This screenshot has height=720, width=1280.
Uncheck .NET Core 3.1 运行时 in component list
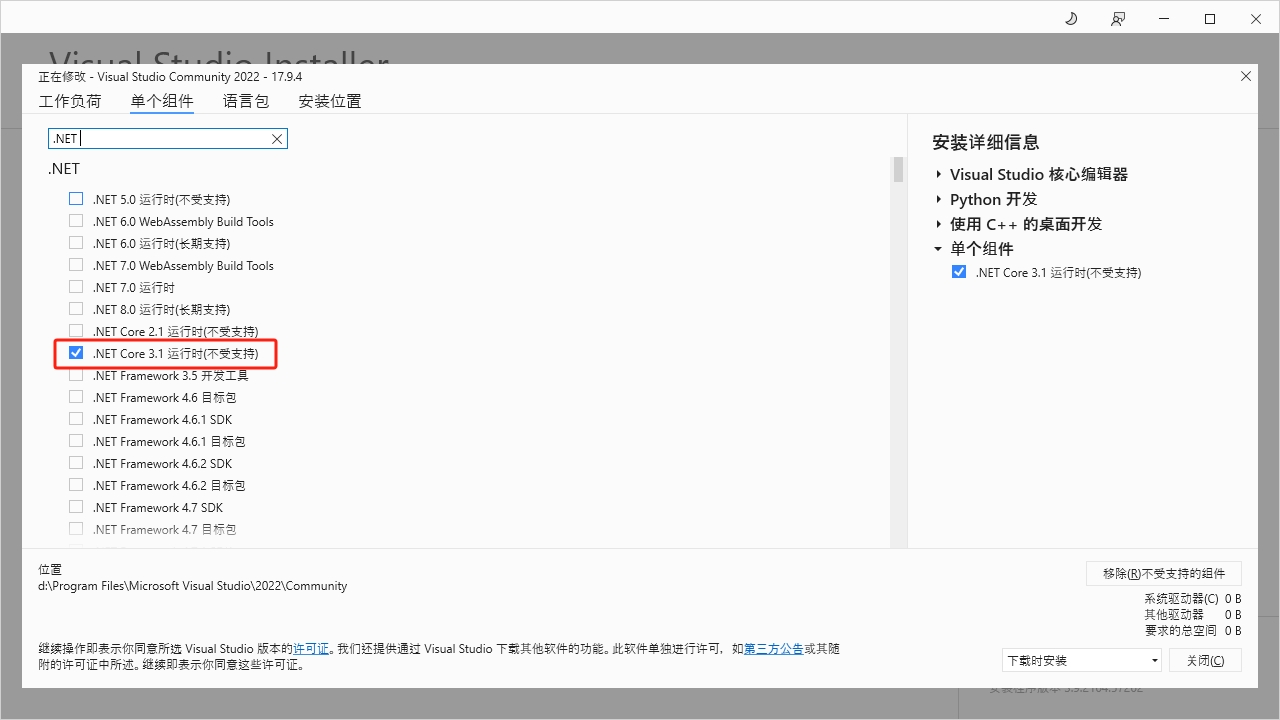point(76,353)
